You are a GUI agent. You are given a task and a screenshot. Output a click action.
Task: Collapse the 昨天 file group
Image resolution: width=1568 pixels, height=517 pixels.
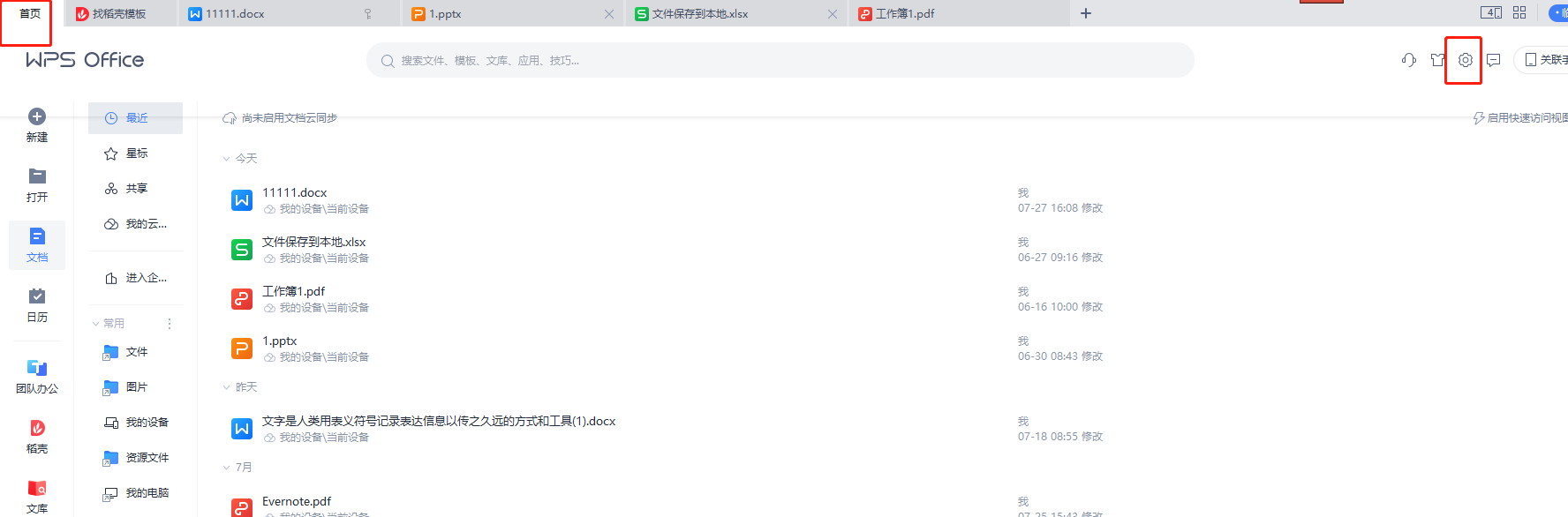[226, 387]
